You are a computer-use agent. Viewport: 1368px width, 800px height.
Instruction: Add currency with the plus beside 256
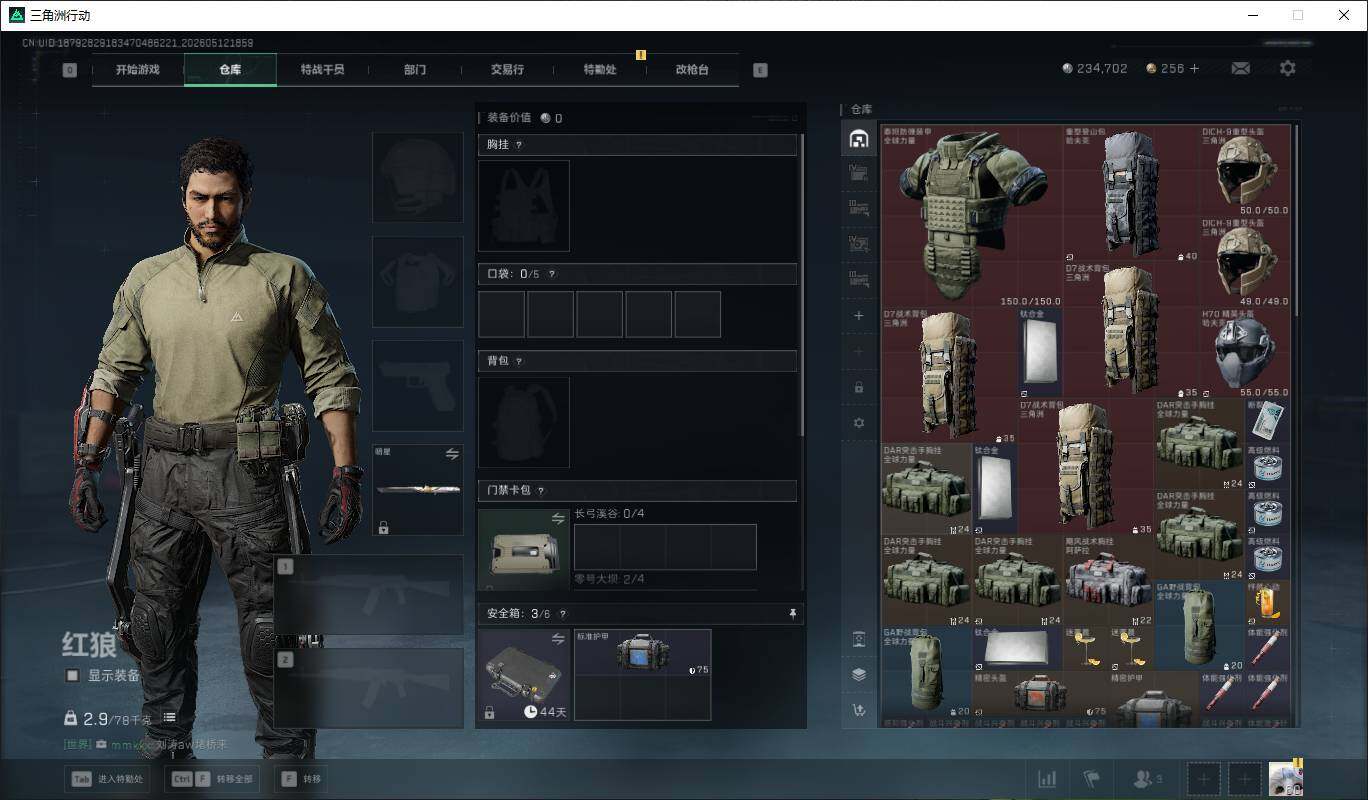[1194, 68]
